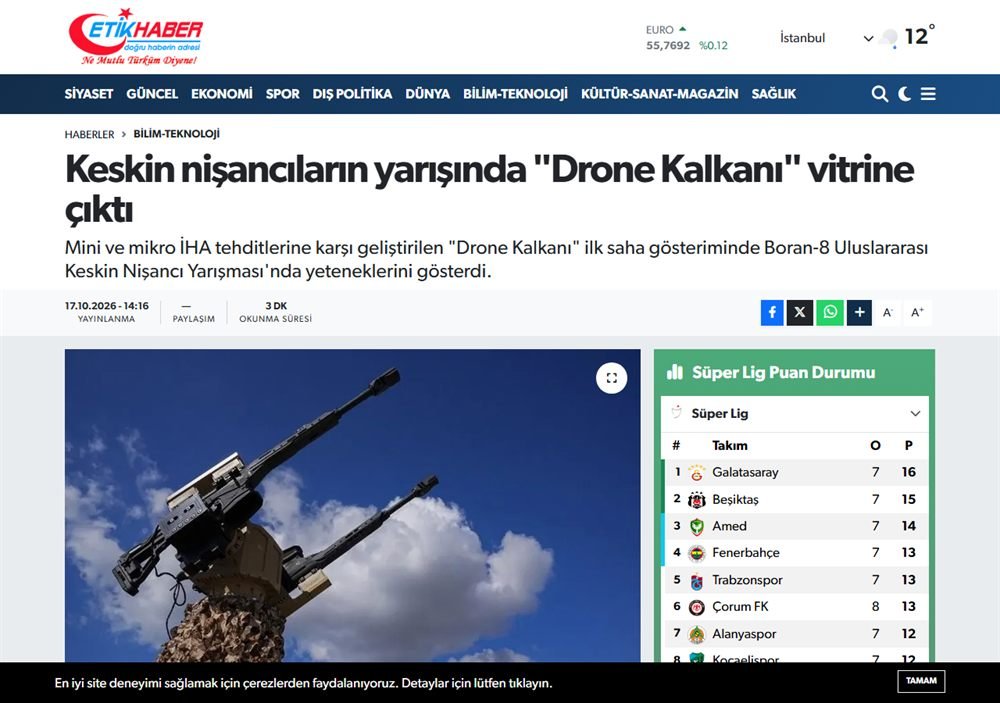Open more sharing options plus icon
Viewport: 1000px width, 703px height.
click(x=859, y=313)
